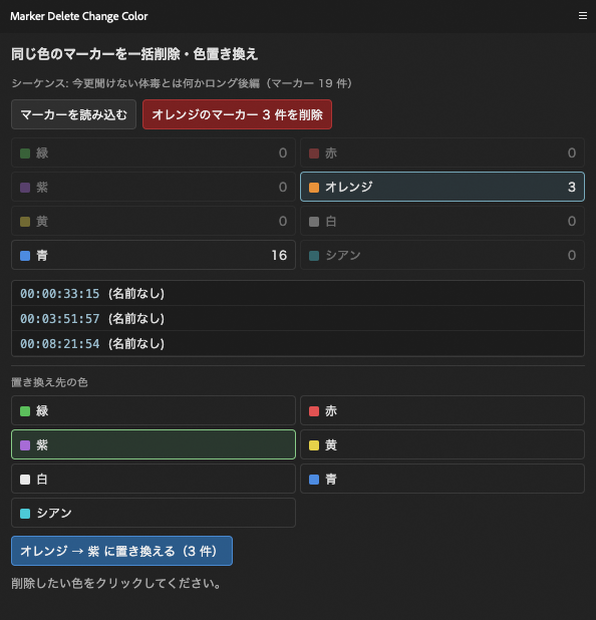This screenshot has width=596, height=620.
Task: Select the 赤 source color row
Action: (442, 153)
